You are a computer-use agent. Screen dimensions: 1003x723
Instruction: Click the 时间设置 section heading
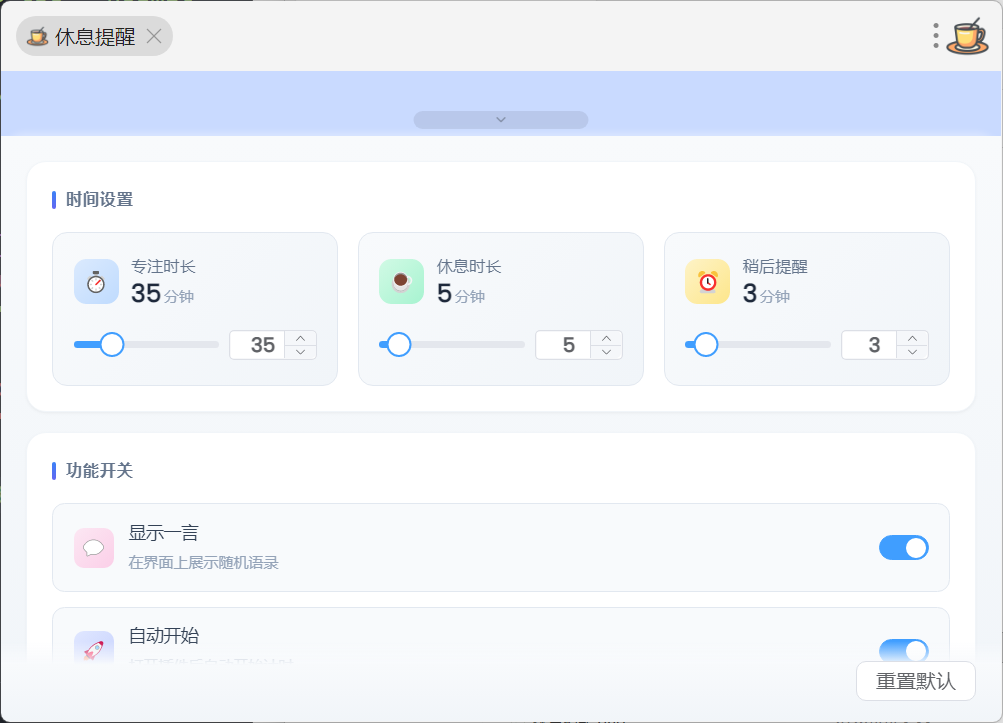pyautogui.click(x=99, y=200)
